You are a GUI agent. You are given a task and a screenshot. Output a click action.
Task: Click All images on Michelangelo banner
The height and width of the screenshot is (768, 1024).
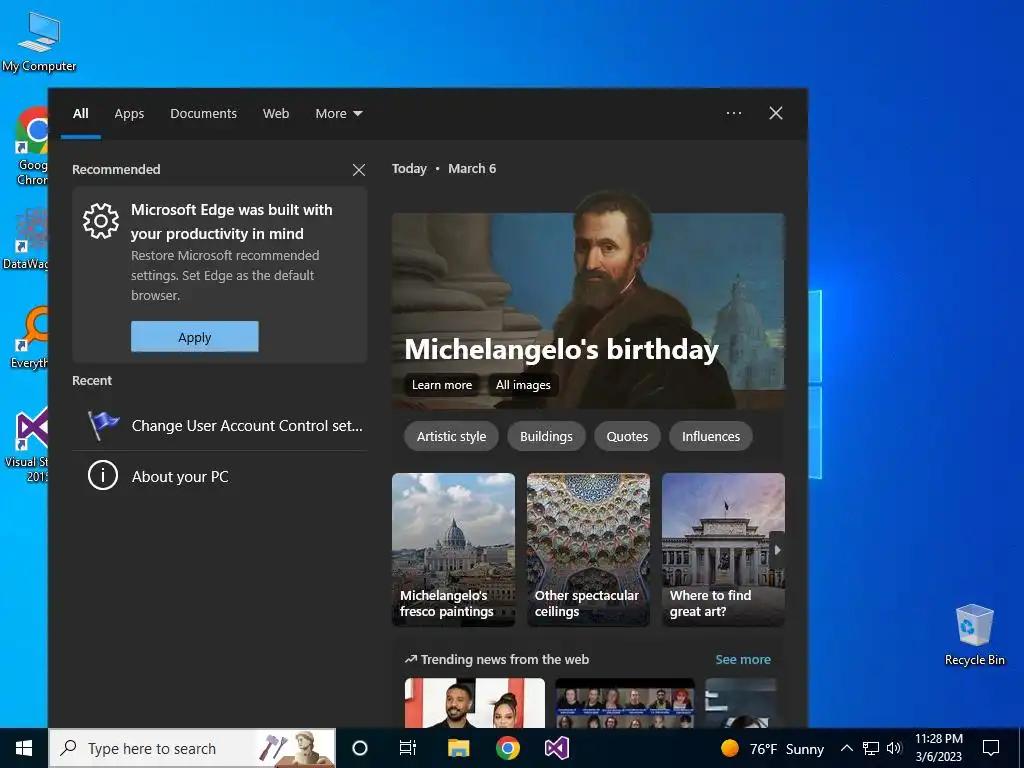pyautogui.click(x=523, y=385)
